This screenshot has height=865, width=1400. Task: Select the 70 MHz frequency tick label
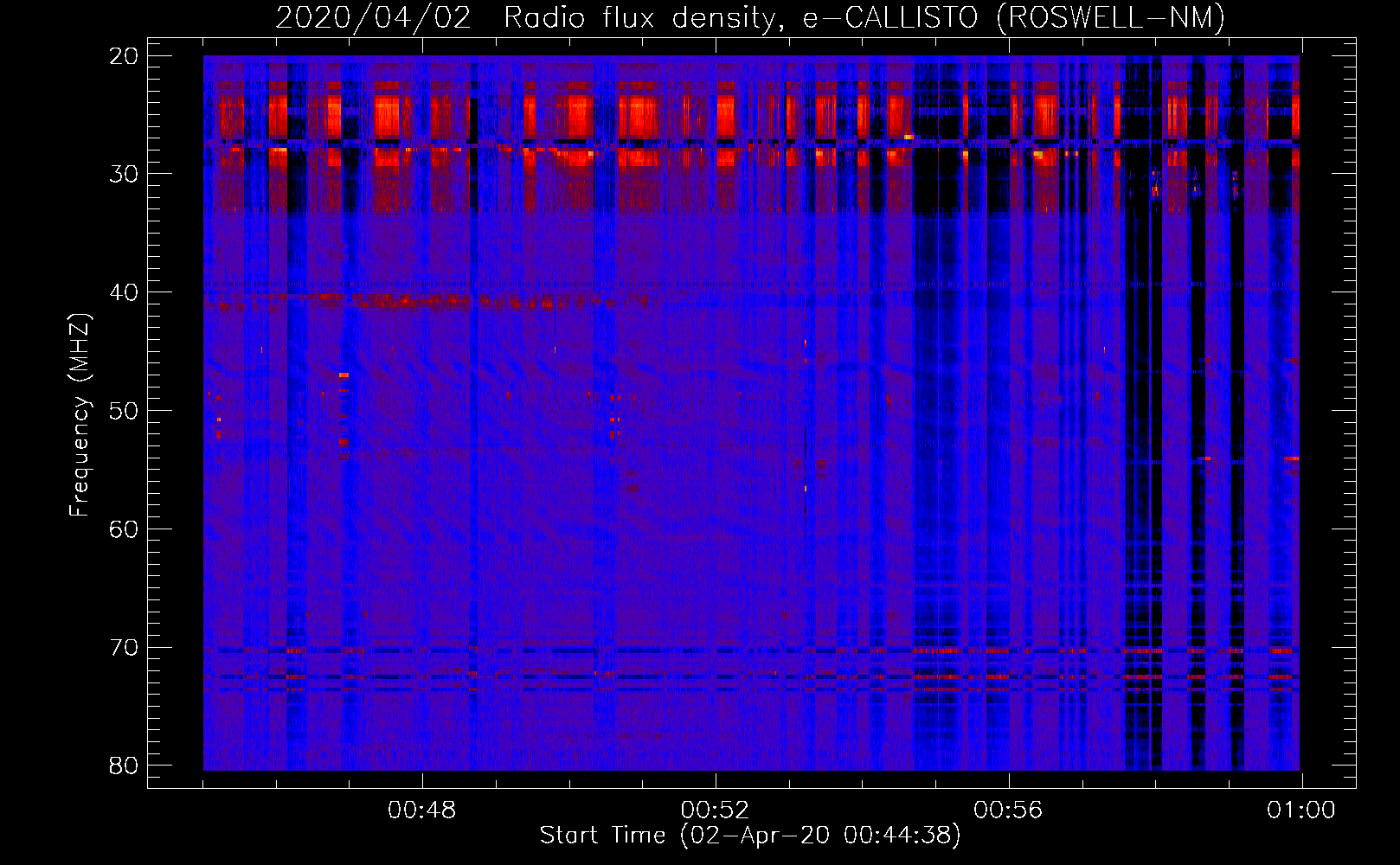[125, 648]
